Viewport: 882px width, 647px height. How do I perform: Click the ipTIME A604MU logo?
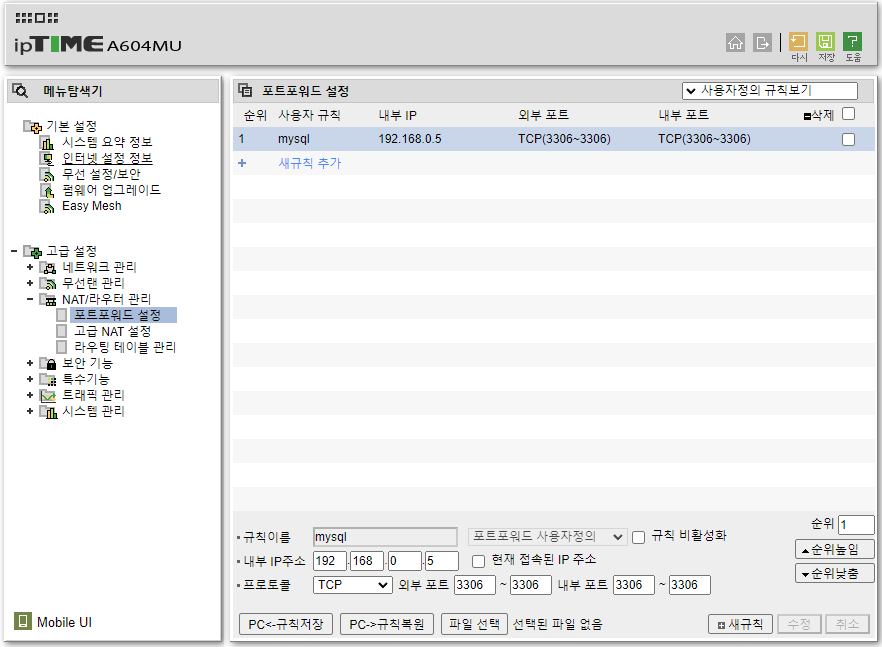coord(98,44)
